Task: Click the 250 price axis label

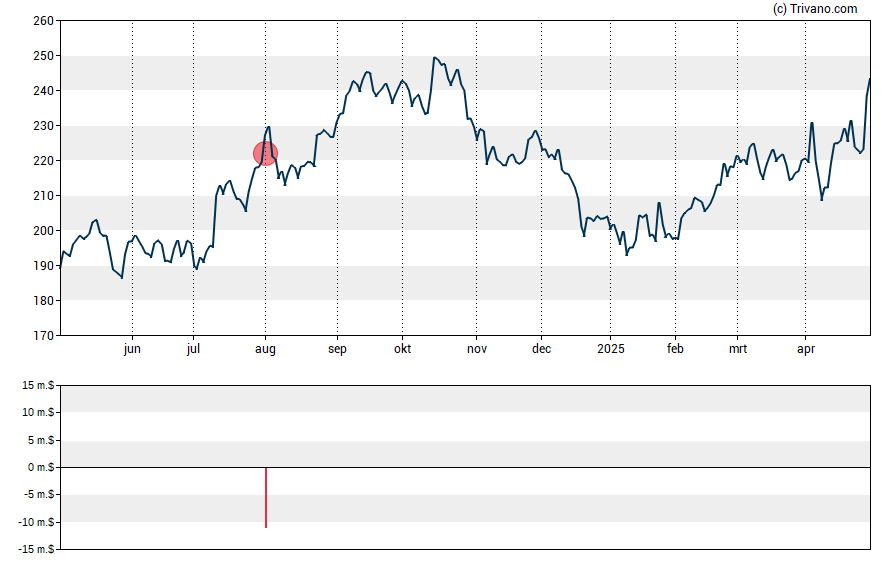Action: [x=44, y=56]
